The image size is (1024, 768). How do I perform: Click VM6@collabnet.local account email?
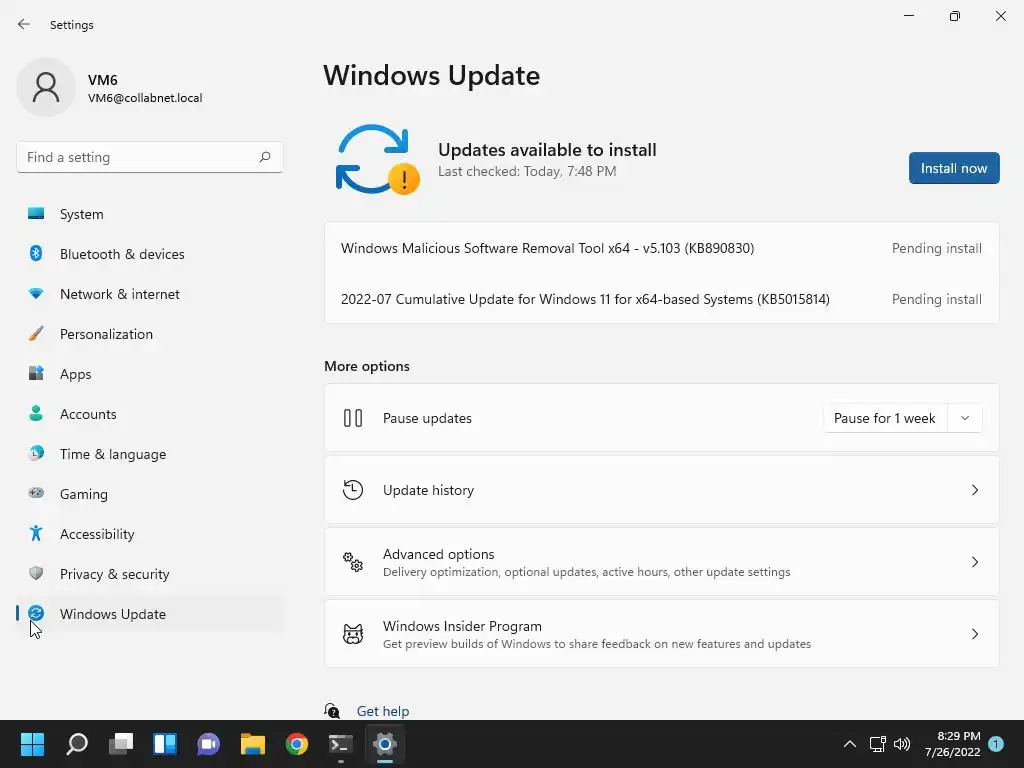click(x=145, y=98)
